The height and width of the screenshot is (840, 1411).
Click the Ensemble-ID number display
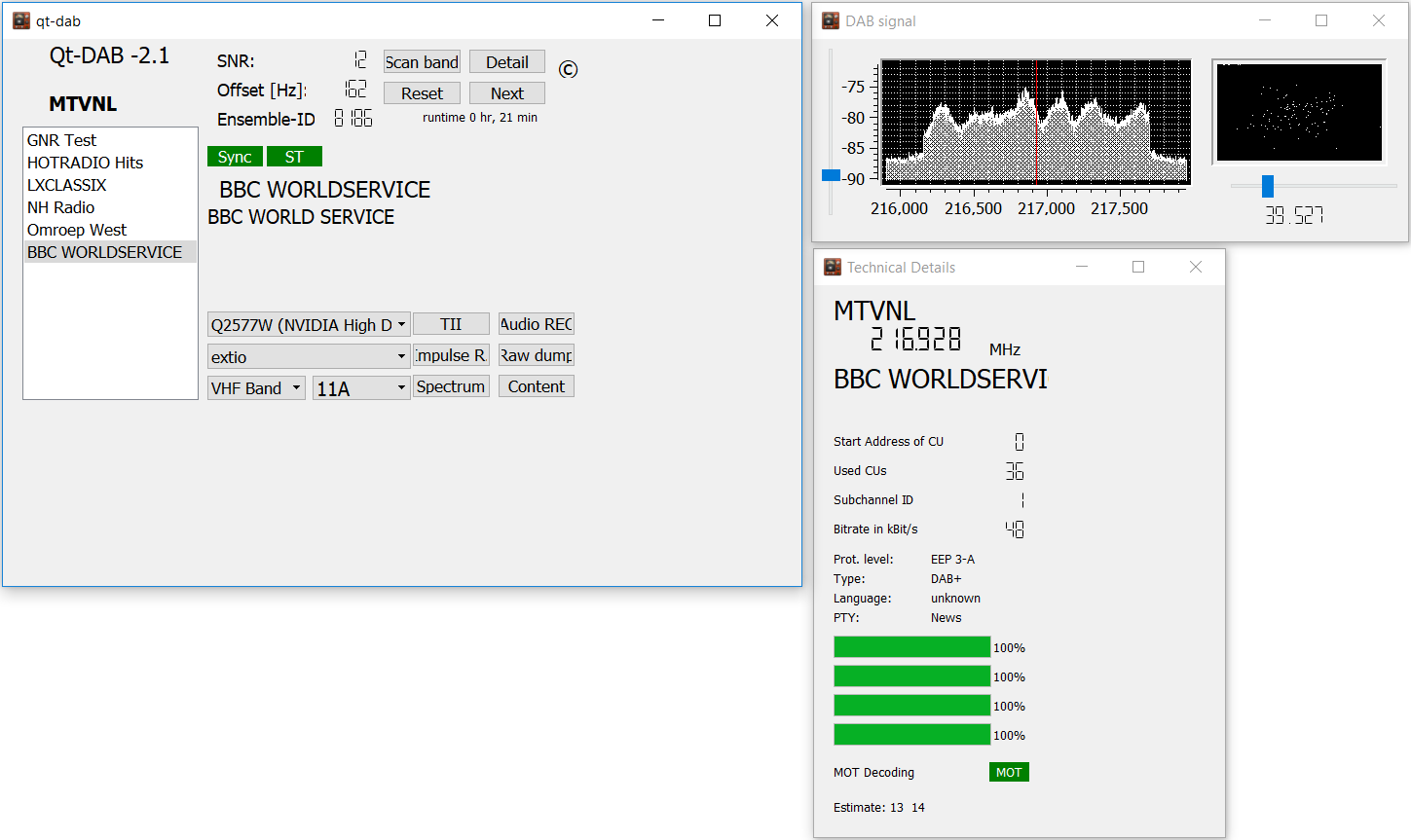pos(353,119)
